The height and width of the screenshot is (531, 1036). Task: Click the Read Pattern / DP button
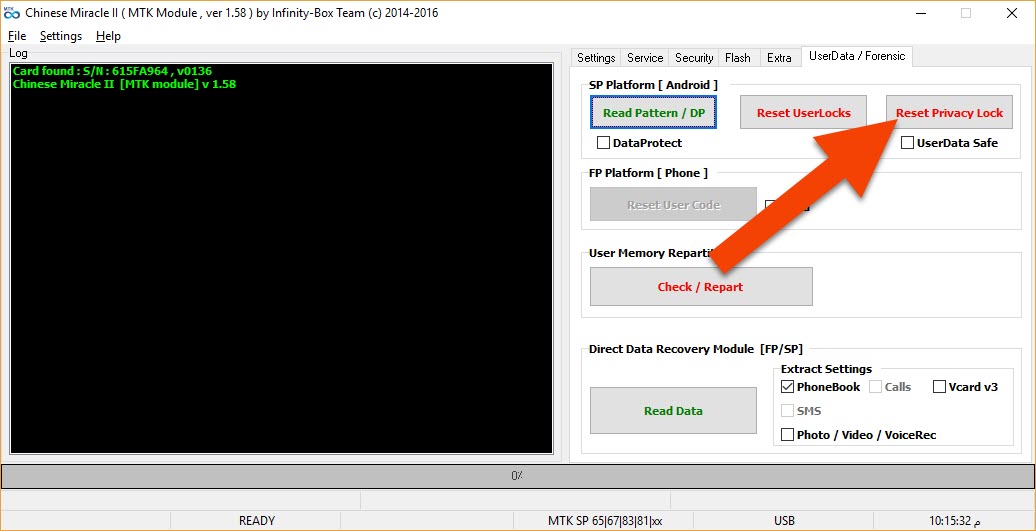[x=653, y=113]
